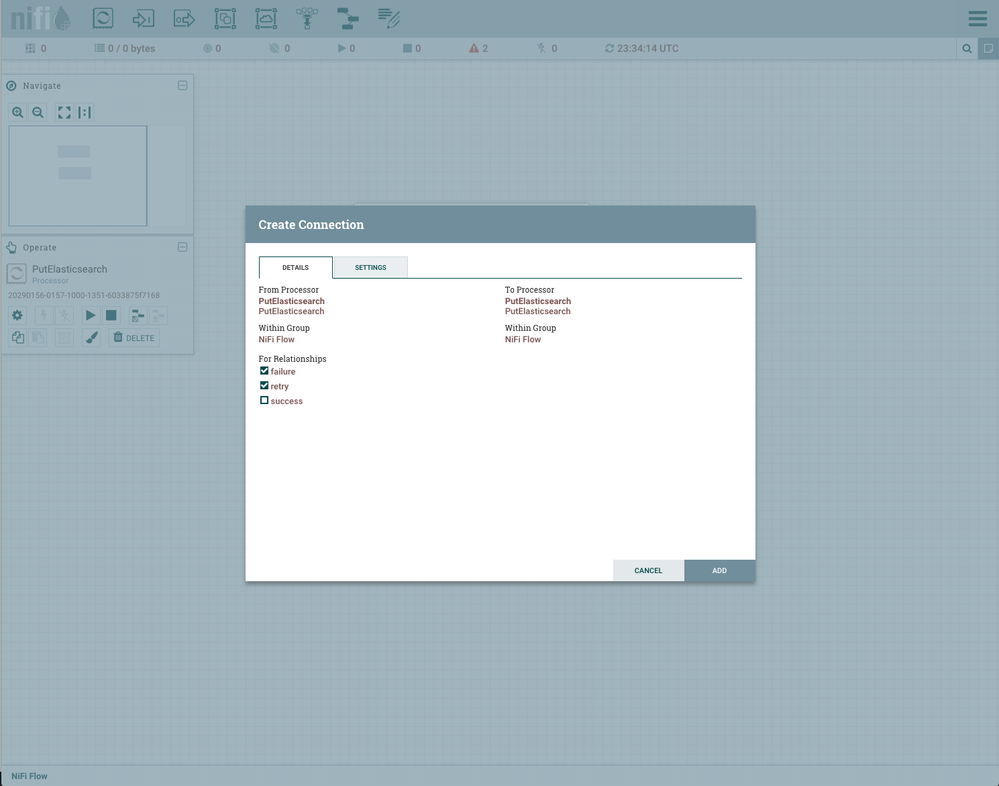Add a Processor from the toolbar

pos(103,18)
